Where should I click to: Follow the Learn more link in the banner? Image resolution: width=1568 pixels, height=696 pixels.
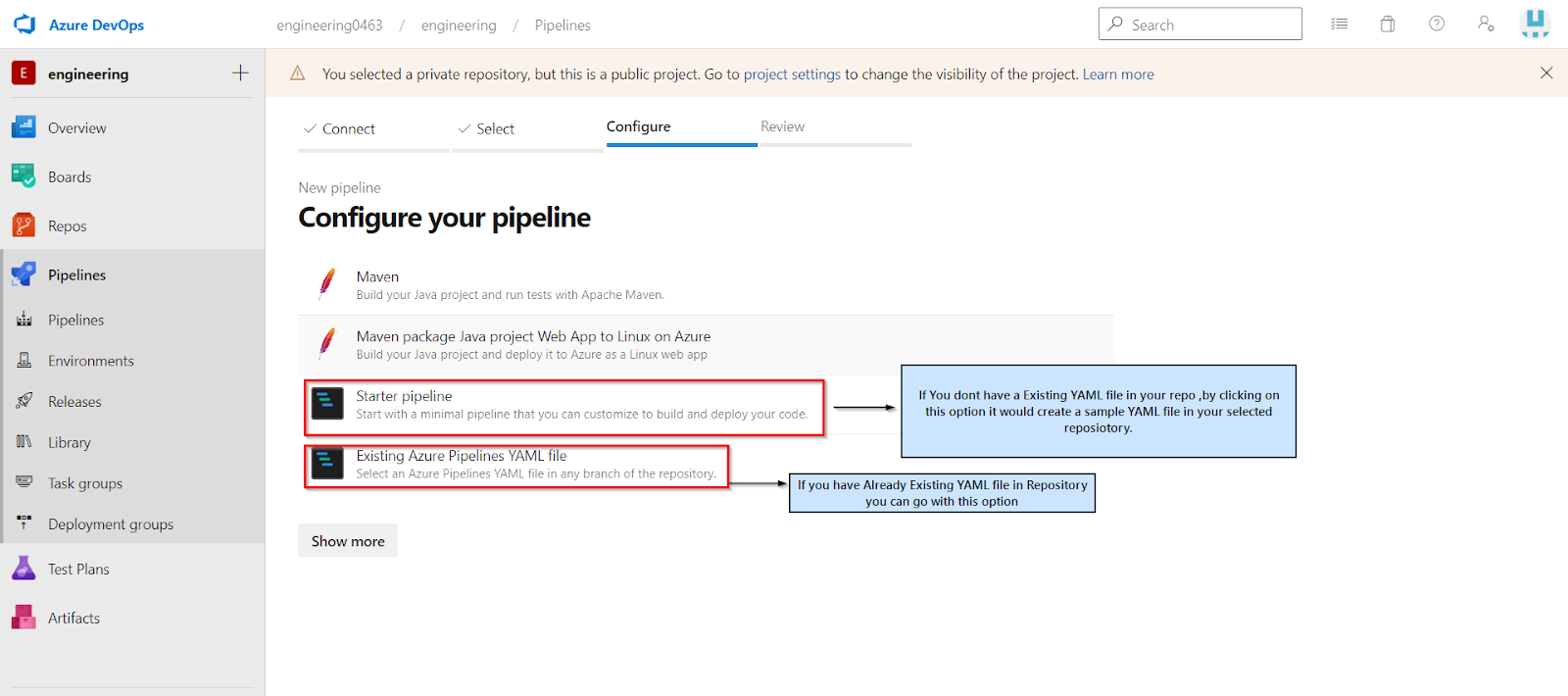(1118, 75)
